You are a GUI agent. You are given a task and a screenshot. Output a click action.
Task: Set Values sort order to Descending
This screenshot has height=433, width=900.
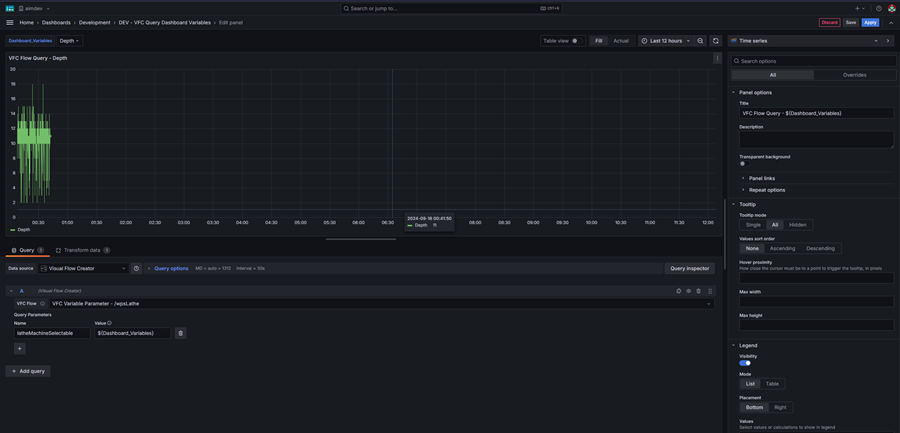click(x=821, y=248)
